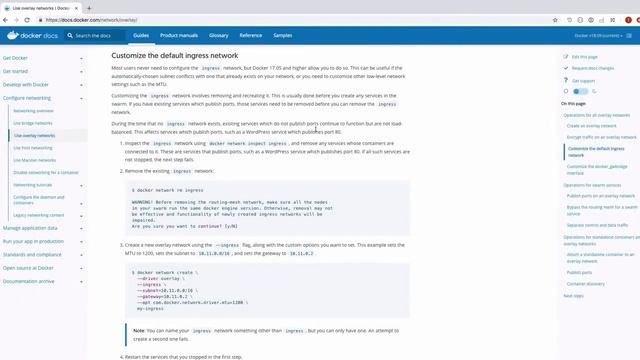The image size is (640, 360).
Task: Click Request docs changes link
Action: point(593,68)
